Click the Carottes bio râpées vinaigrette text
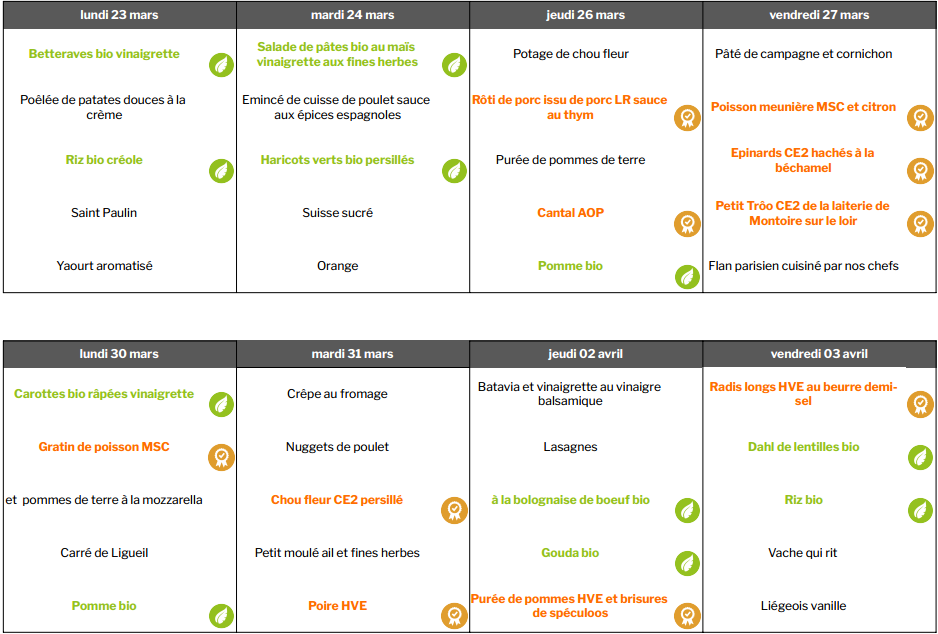The width and height of the screenshot is (938, 634). point(104,394)
